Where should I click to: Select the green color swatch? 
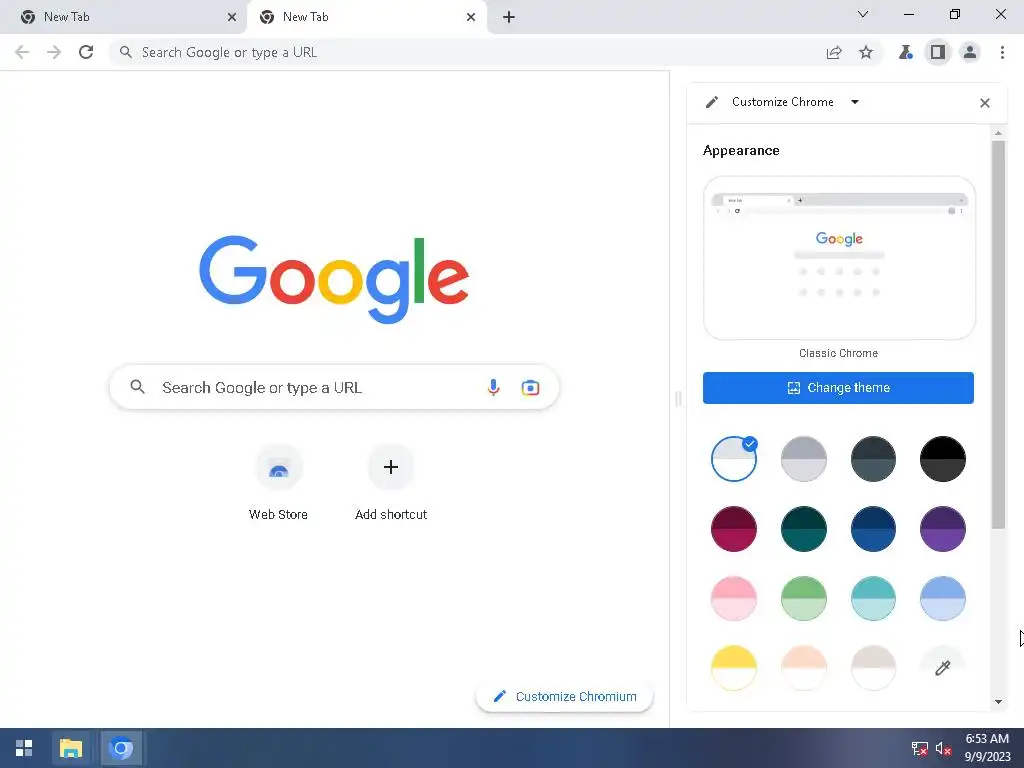[803, 598]
